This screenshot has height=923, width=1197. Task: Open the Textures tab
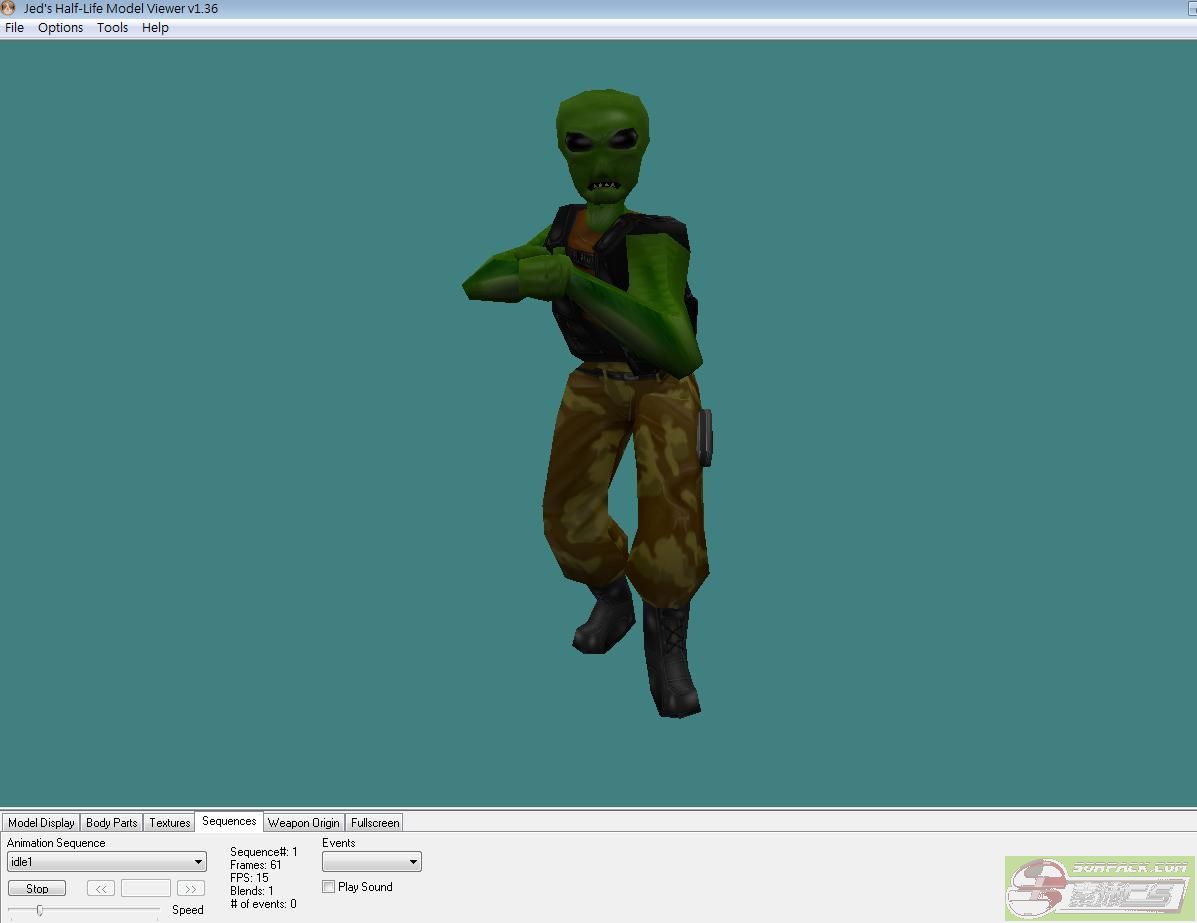169,823
